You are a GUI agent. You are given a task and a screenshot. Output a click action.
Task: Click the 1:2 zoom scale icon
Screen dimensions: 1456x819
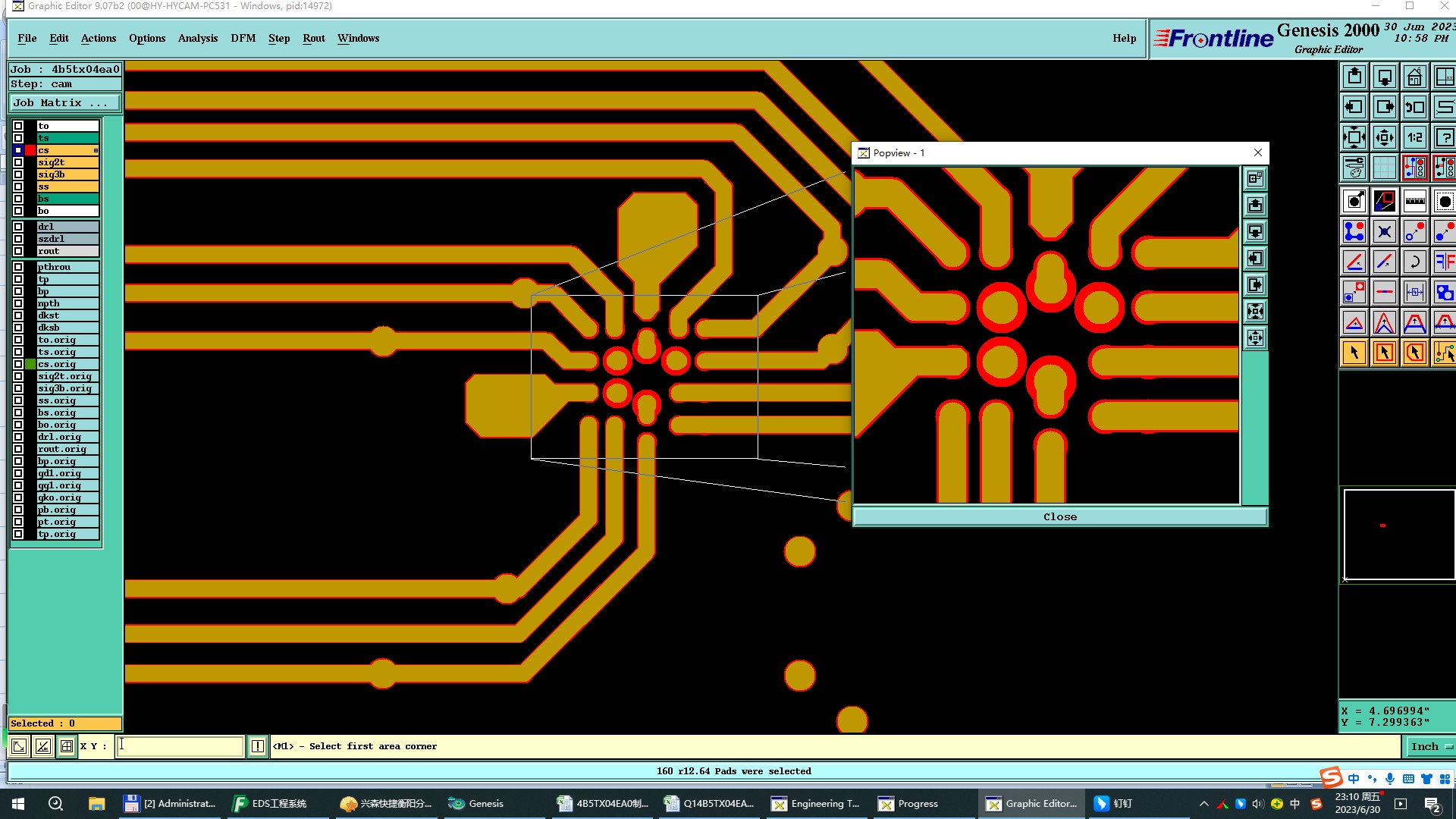1414,137
